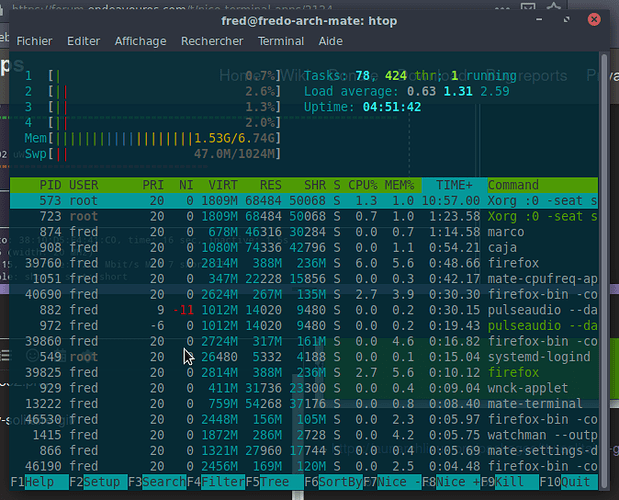
Task: Click the F9 Kill button
Action: pyautogui.click(x=510, y=482)
